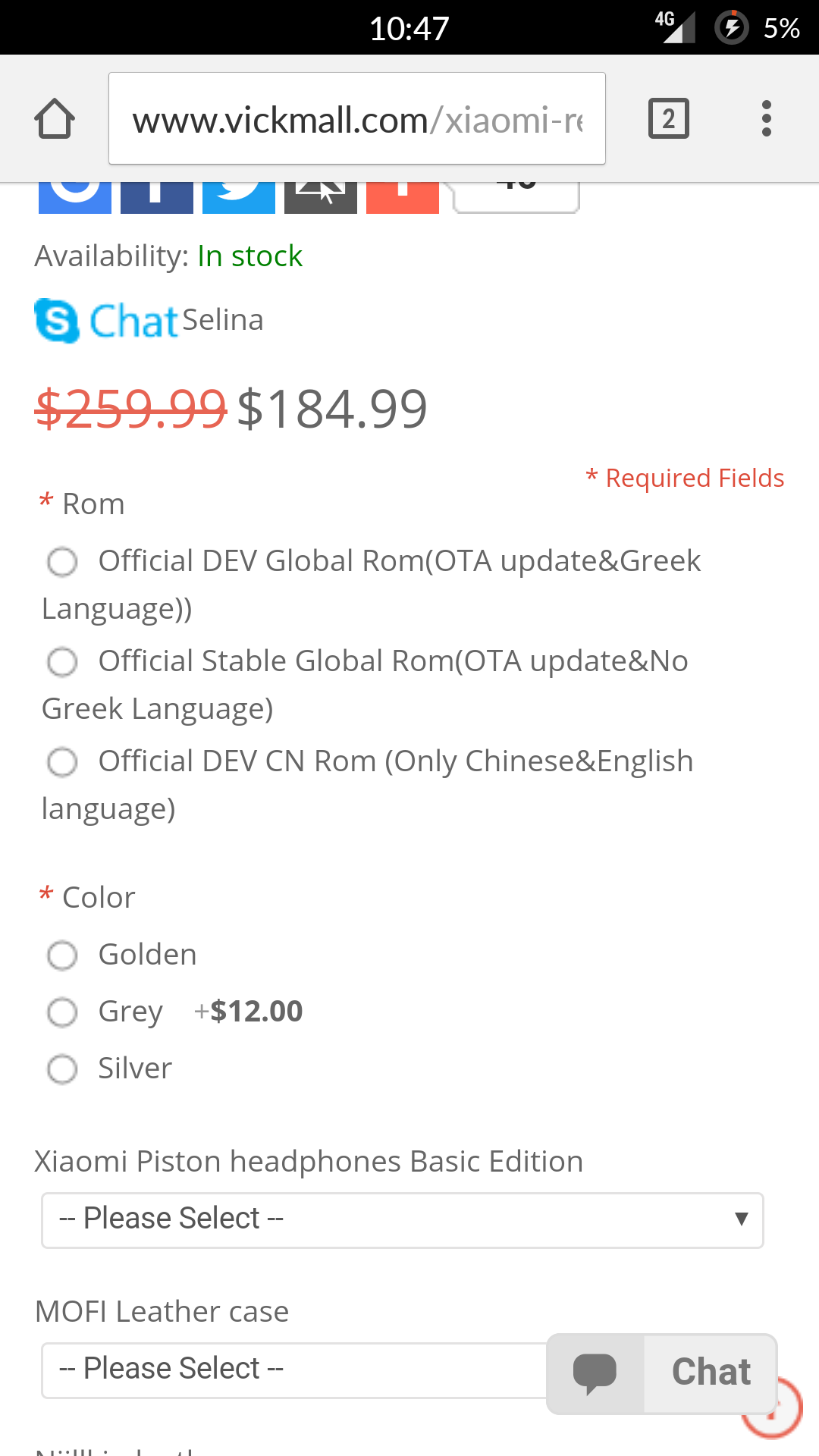Tap the share count box
The image size is (819, 1456).
(516, 196)
